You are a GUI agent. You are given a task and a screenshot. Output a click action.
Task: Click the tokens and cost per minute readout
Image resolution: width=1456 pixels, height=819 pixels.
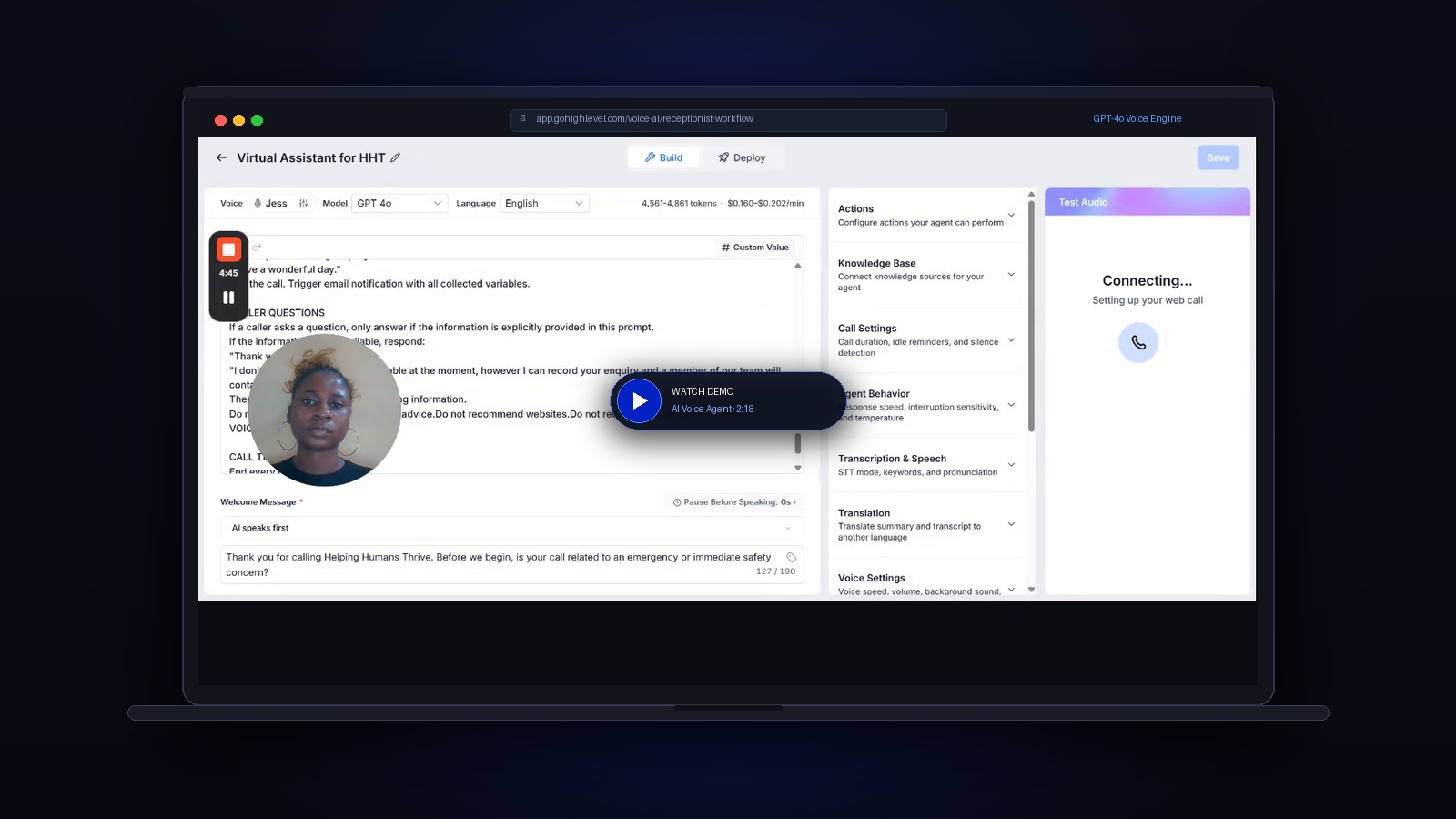tap(723, 204)
